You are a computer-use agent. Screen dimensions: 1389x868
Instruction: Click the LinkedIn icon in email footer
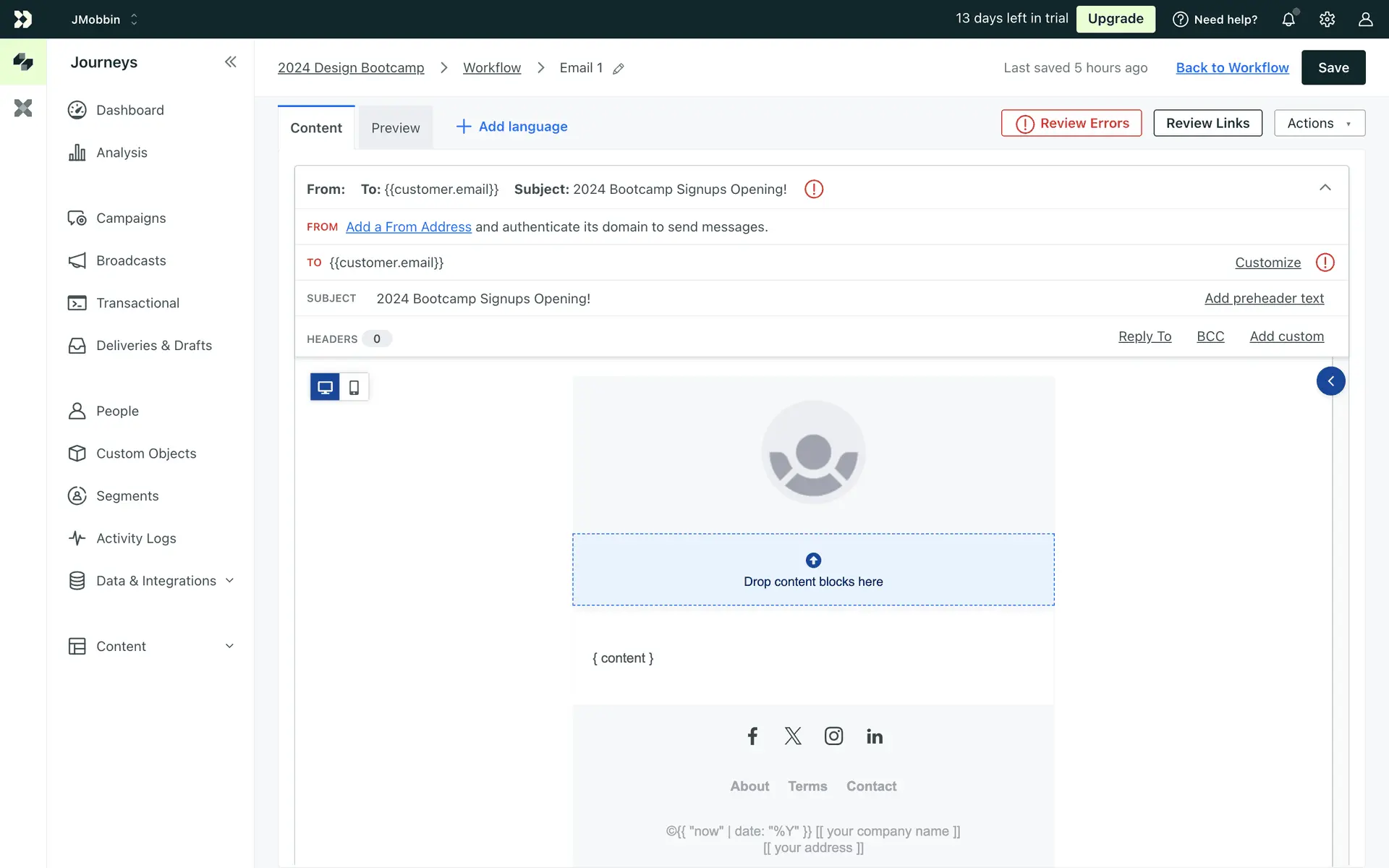pos(874,736)
